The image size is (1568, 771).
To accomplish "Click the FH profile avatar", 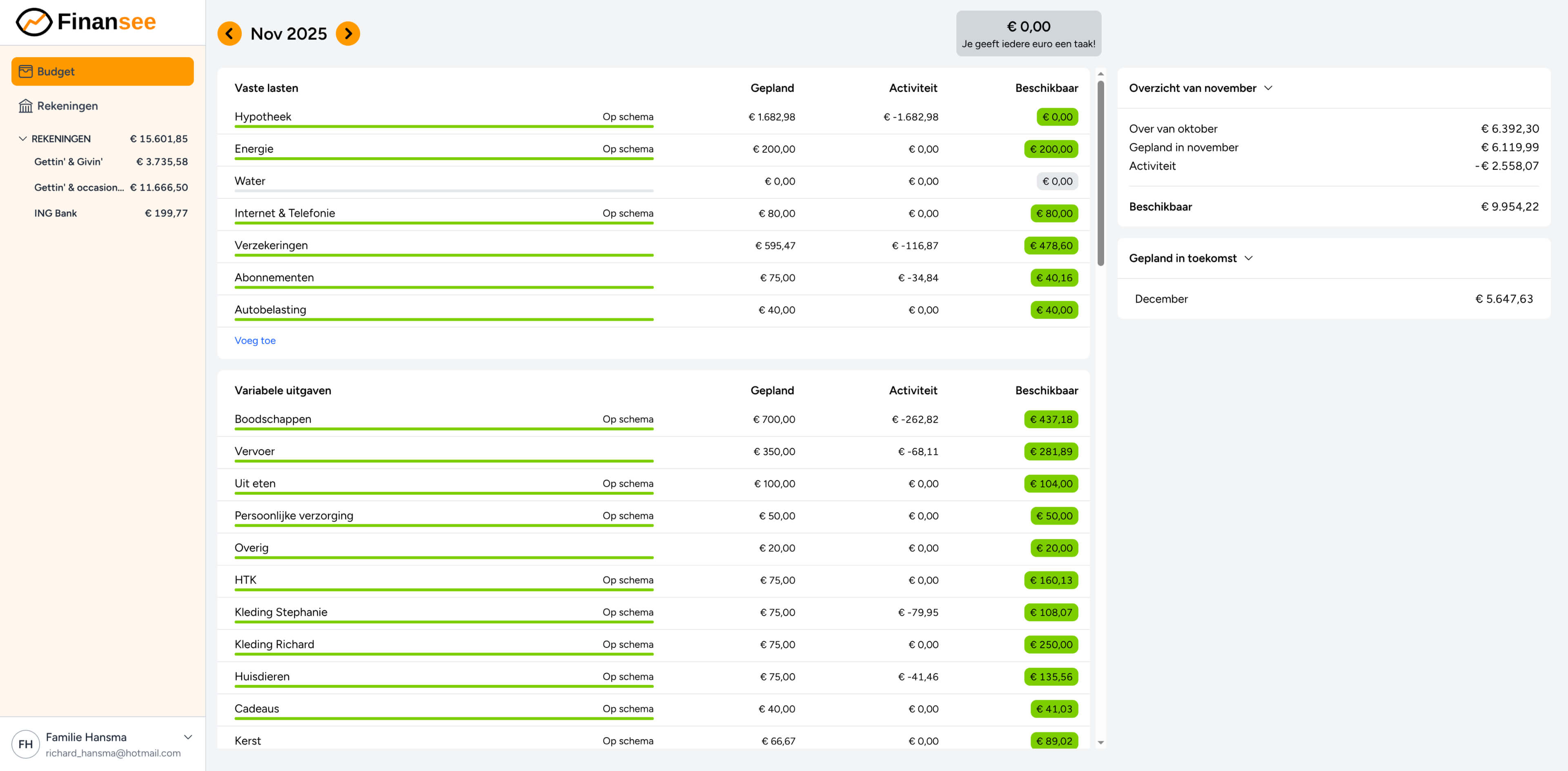I will tap(26, 744).
